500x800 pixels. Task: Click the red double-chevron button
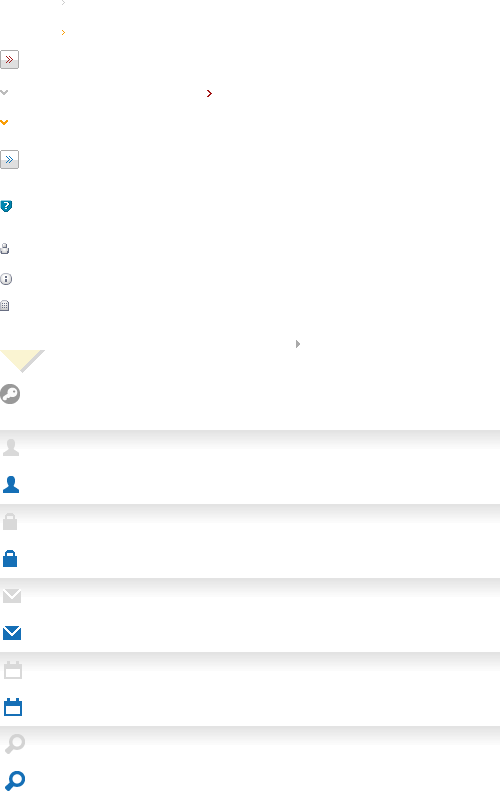coord(9,60)
